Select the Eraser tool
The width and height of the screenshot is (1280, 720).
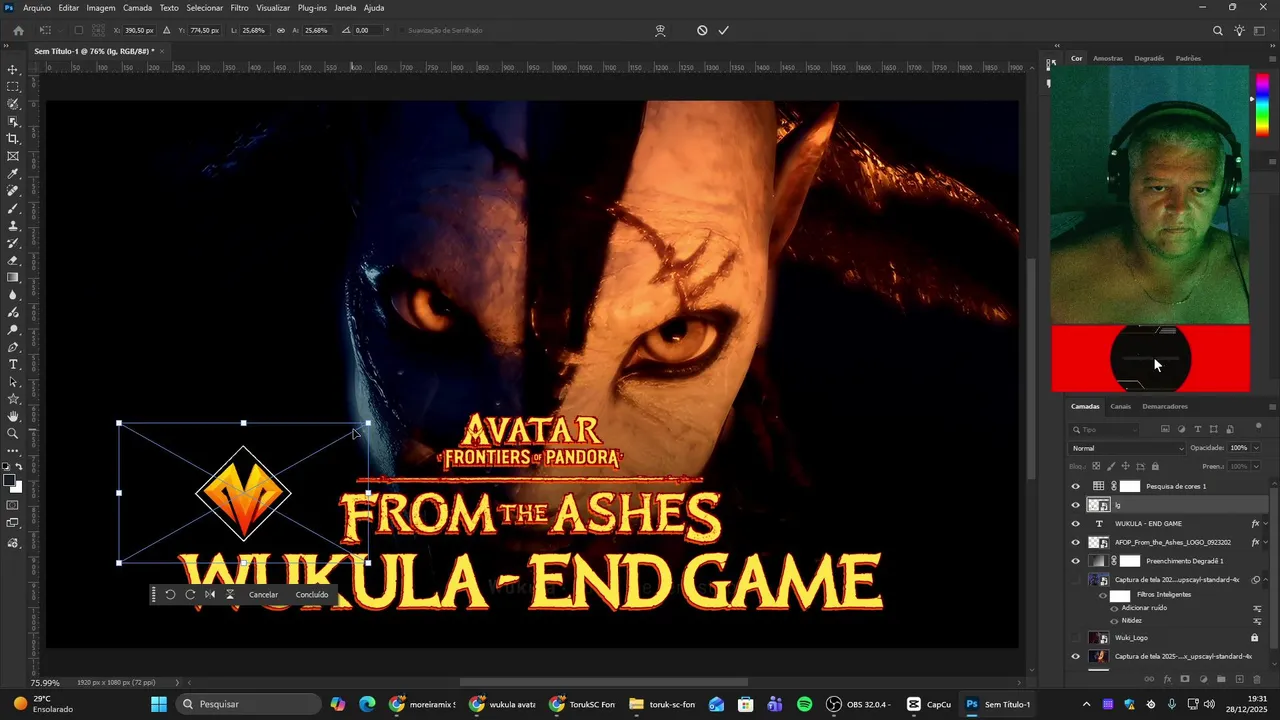click(13, 260)
